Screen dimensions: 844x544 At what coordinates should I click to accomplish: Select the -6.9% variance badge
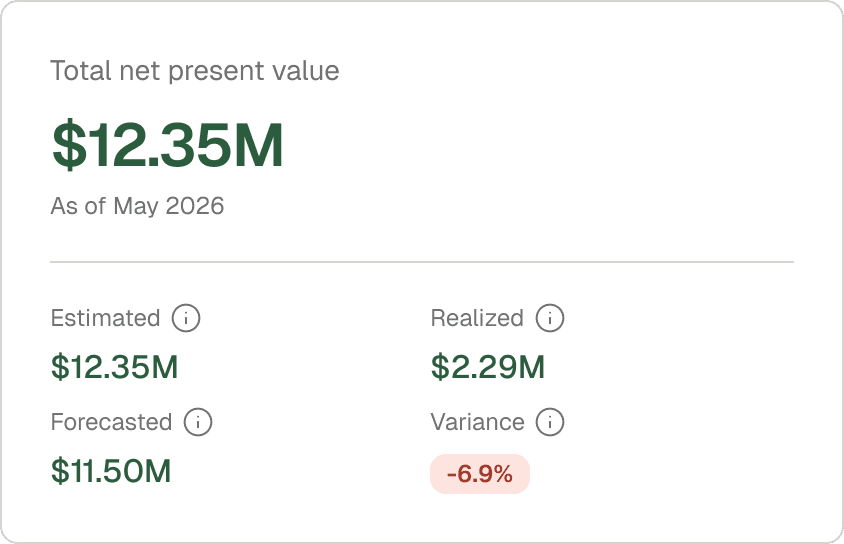pos(480,474)
